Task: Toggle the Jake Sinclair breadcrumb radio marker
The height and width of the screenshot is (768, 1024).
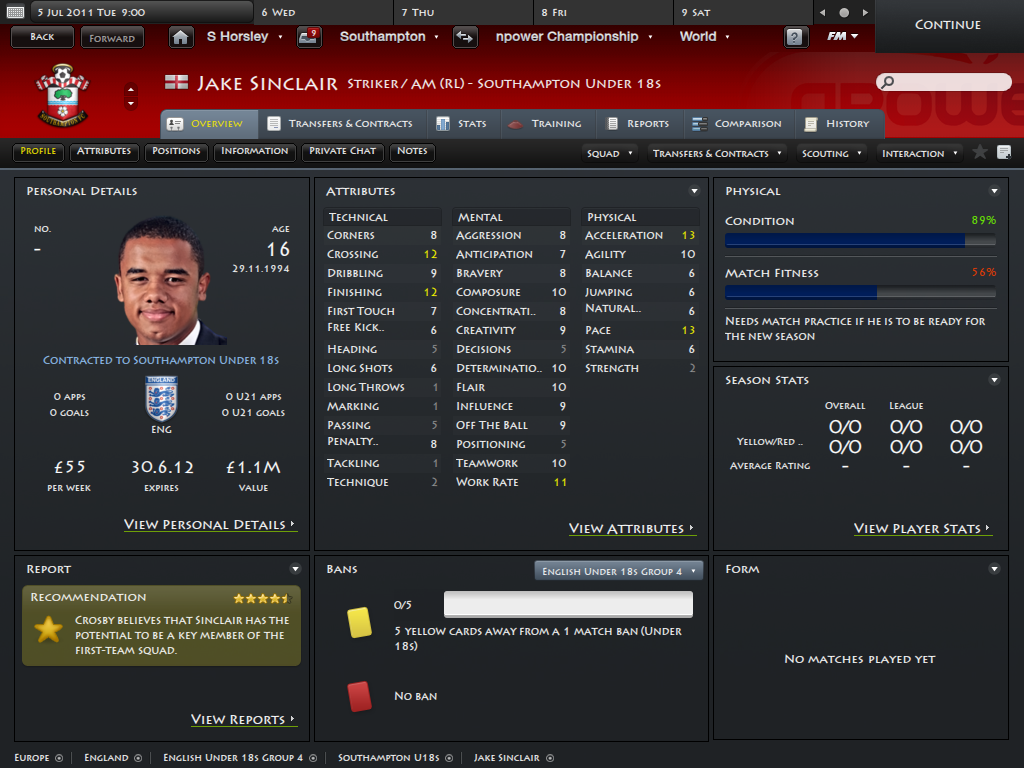Action: coord(550,758)
